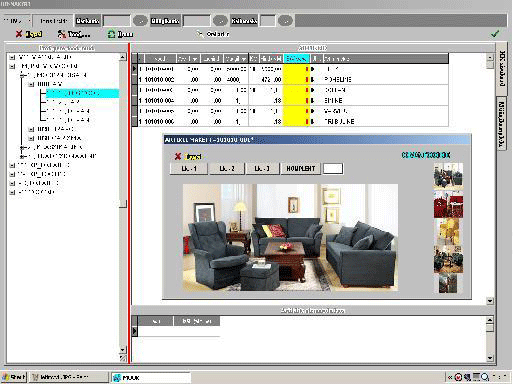Open the combo box at the toolbar's left end
Image resolution: width=513 pixels, height=387 pixels.
pos(17,21)
